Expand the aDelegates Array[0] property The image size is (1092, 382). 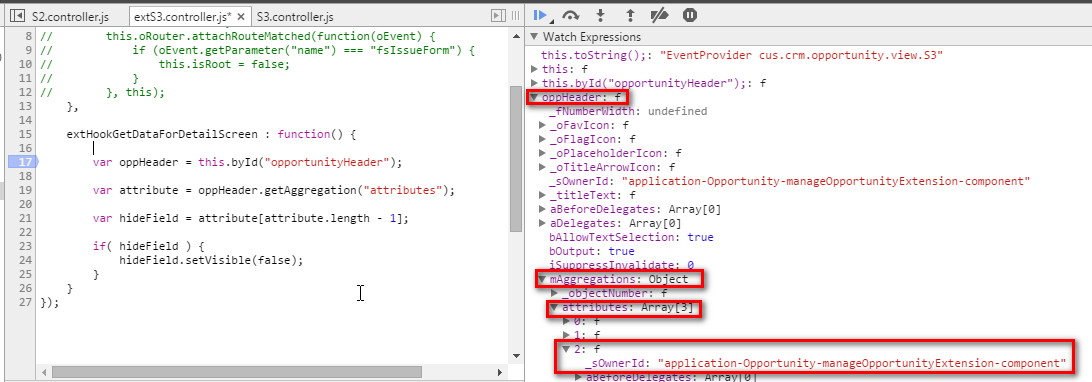pyautogui.click(x=543, y=223)
